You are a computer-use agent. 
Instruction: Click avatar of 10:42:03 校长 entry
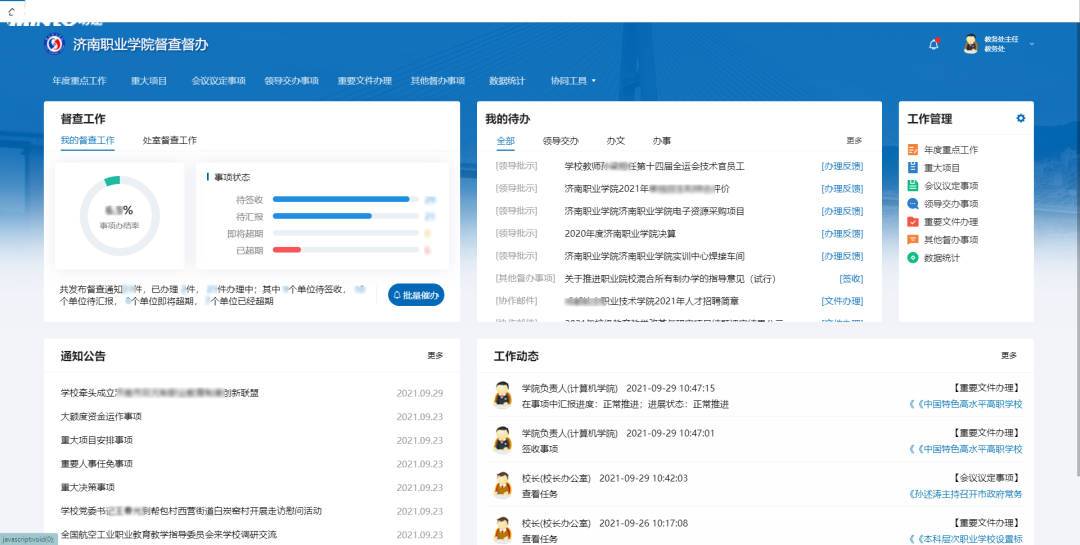pyautogui.click(x=502, y=485)
